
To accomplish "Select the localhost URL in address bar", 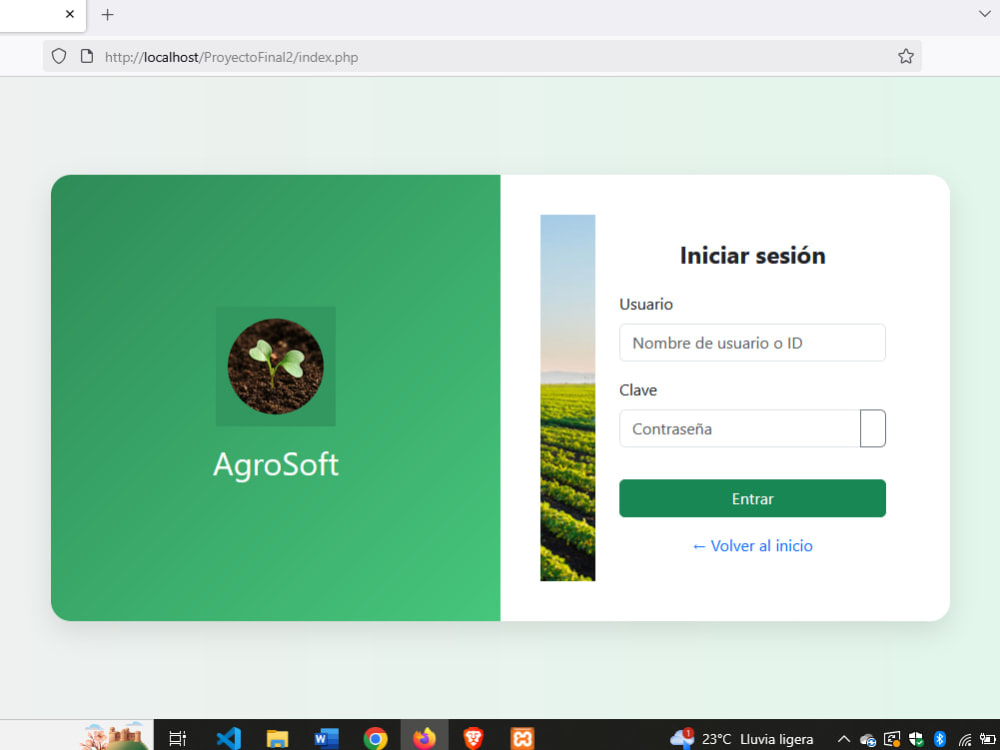I will click(232, 57).
